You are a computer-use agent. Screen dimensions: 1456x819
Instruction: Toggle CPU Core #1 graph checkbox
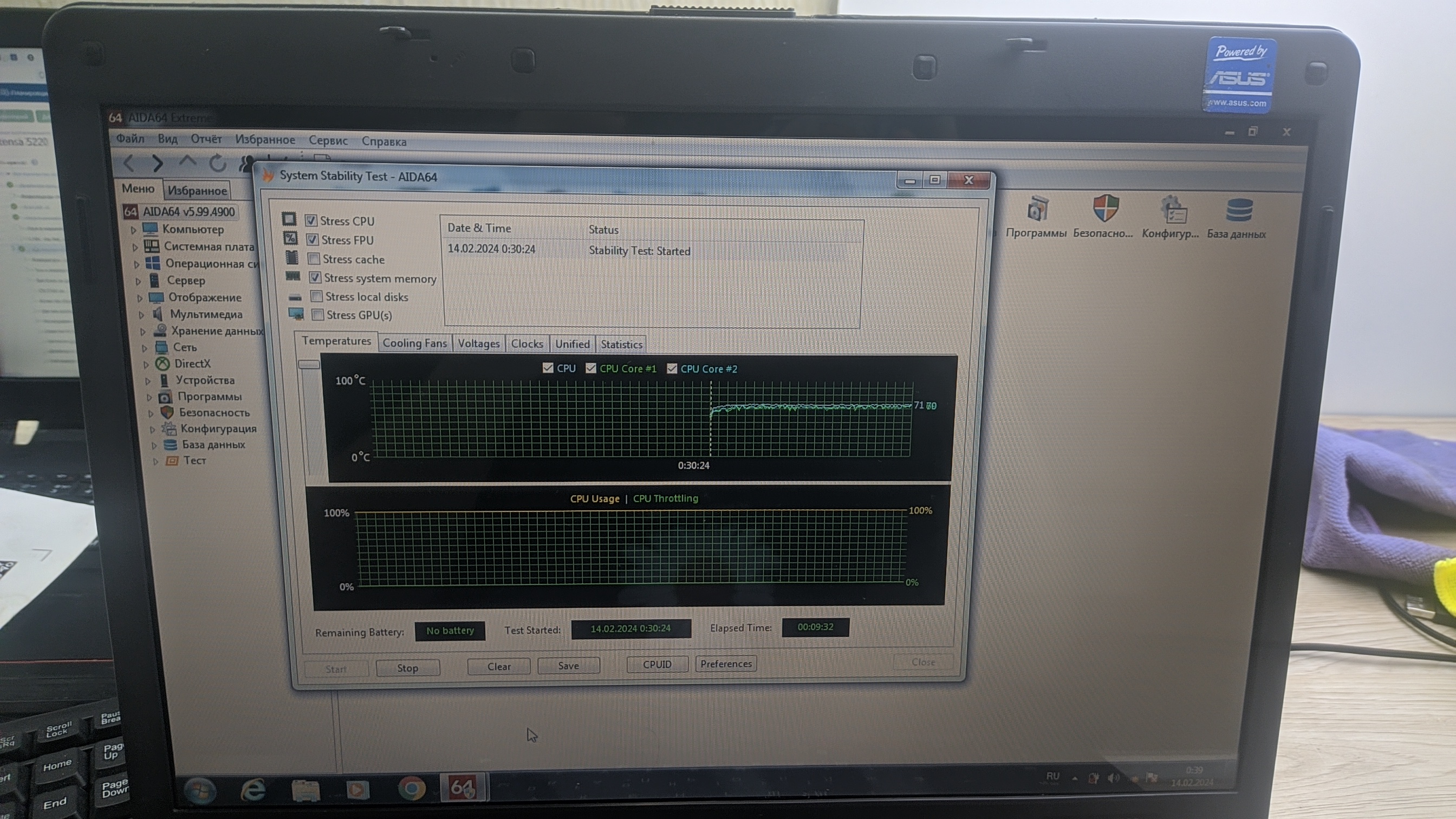[590, 368]
